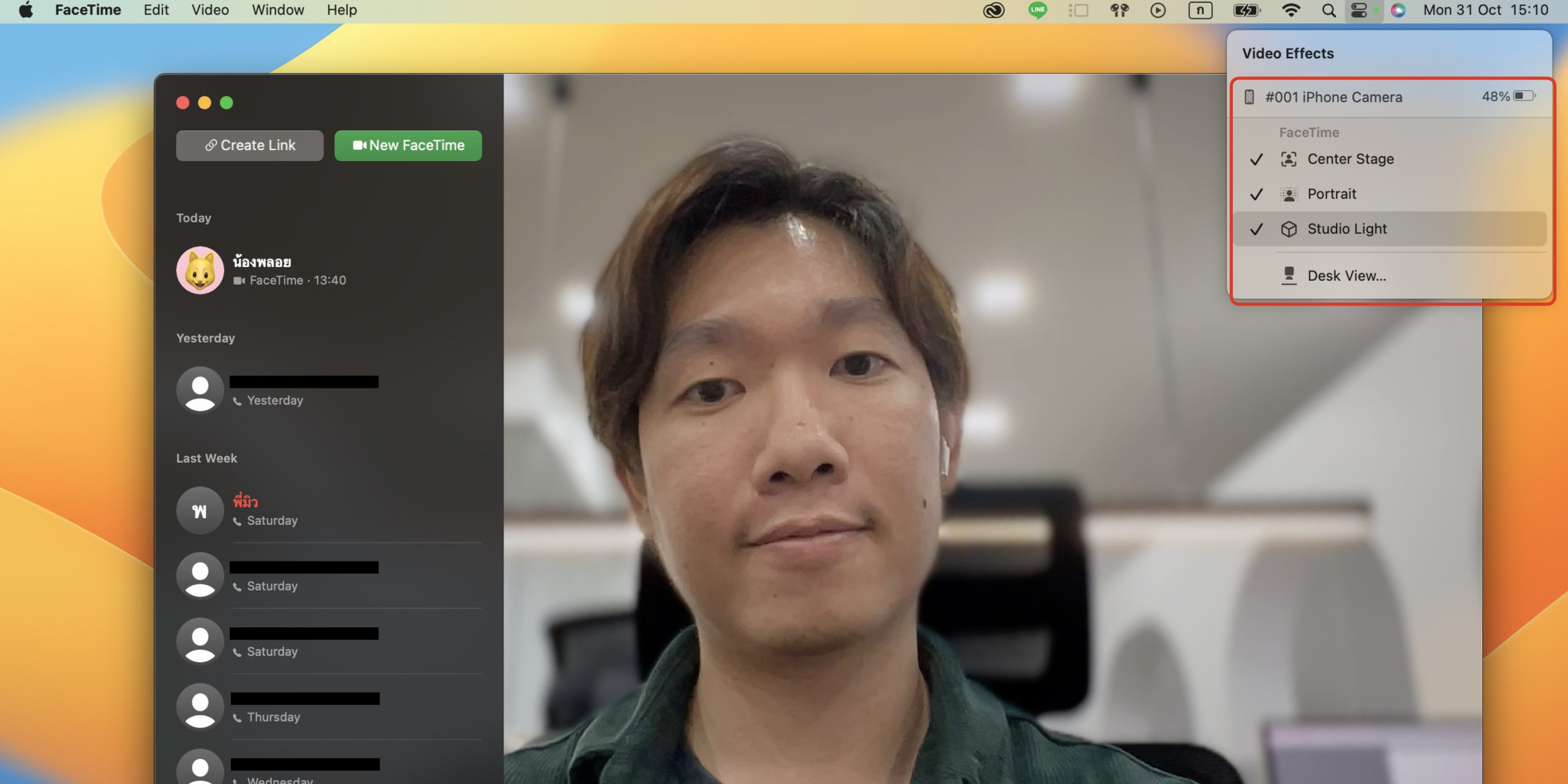This screenshot has width=1568, height=784.
Task: Open Creative Cloud menu bar icon
Action: (993, 10)
